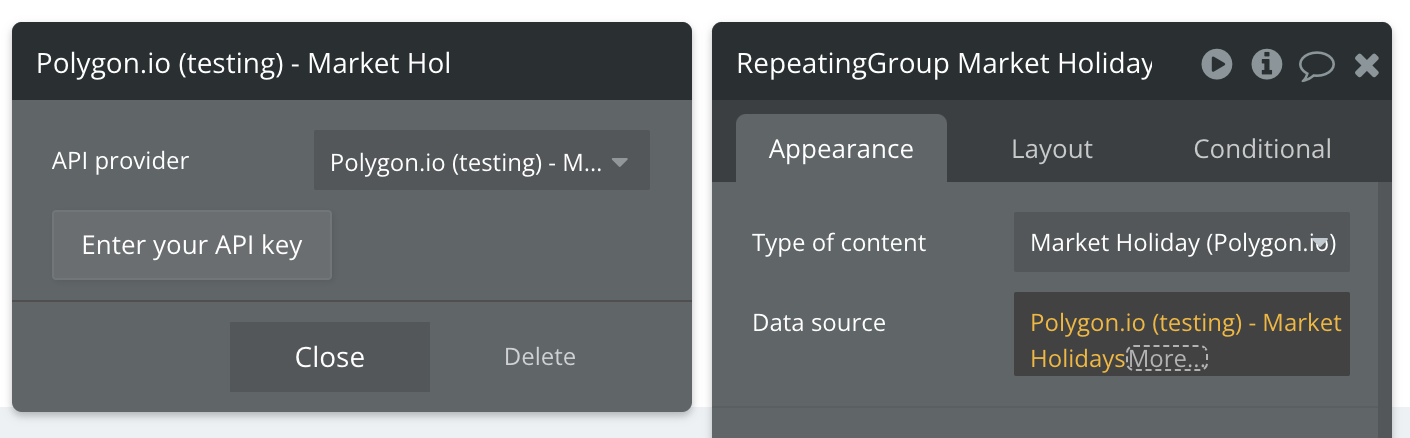Click the property editor vertical scrollbar

(x=1384, y=300)
